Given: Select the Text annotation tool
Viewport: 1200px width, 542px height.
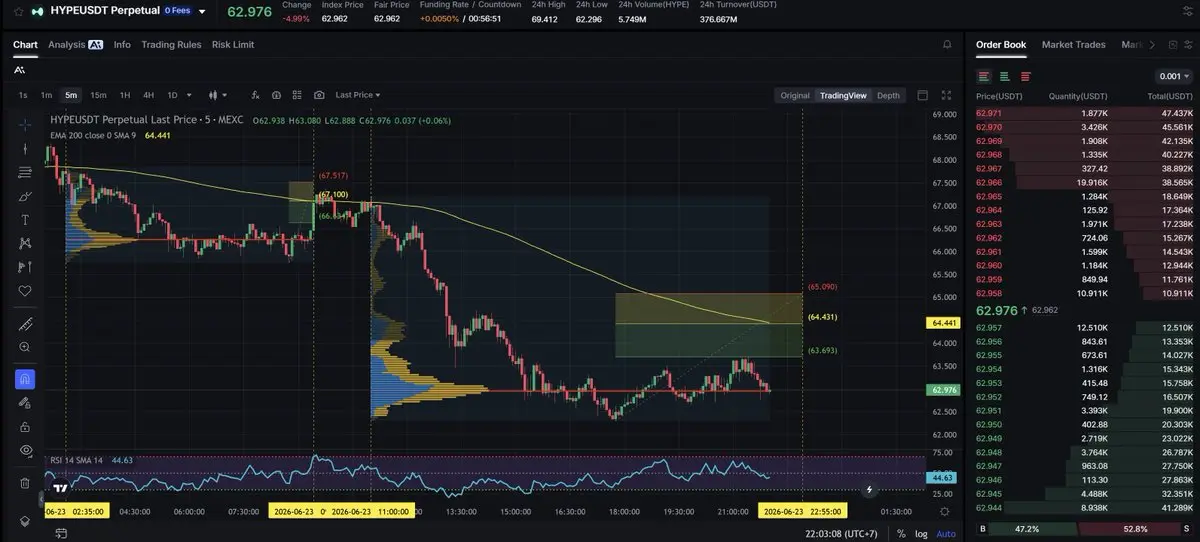Looking at the screenshot, I should 25,220.
